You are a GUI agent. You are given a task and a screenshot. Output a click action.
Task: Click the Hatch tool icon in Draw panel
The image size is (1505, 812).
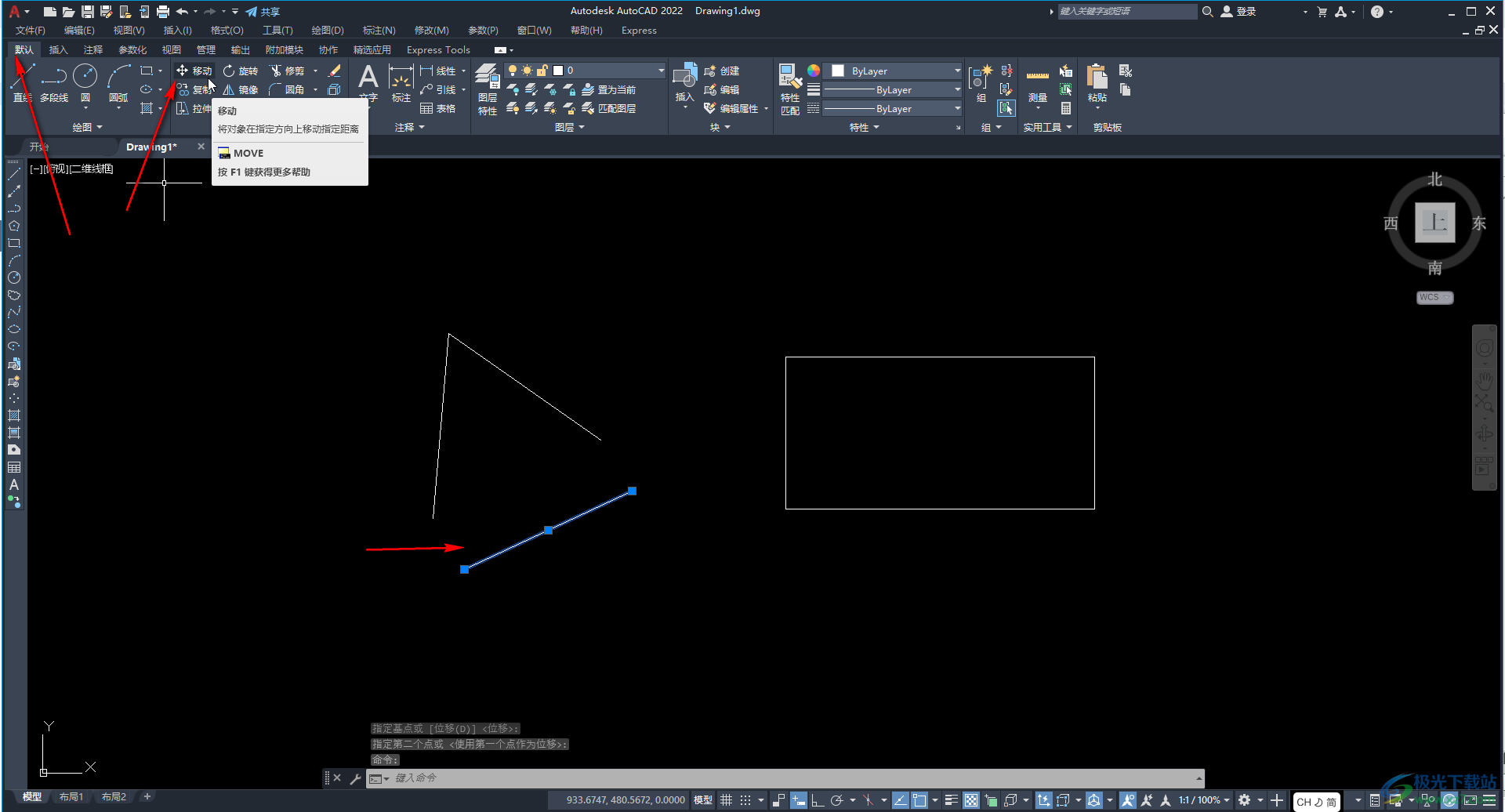click(x=147, y=108)
